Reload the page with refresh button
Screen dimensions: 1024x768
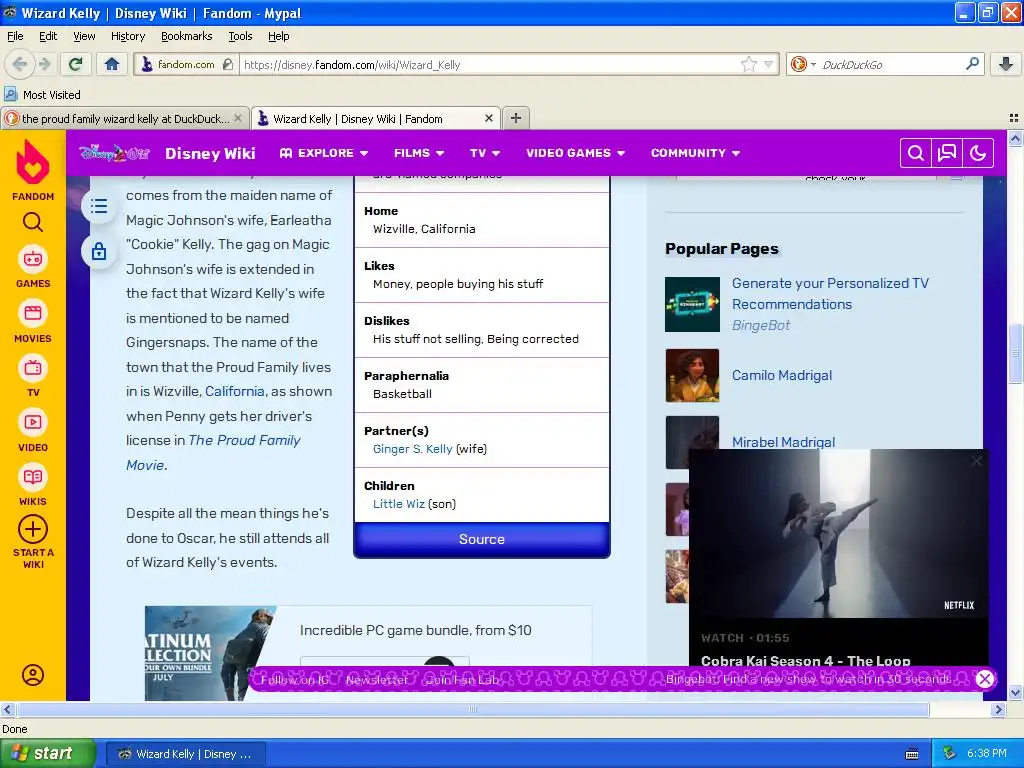76,64
